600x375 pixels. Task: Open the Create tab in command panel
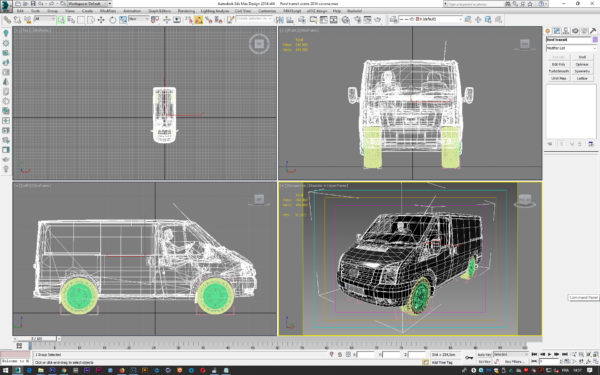point(548,31)
